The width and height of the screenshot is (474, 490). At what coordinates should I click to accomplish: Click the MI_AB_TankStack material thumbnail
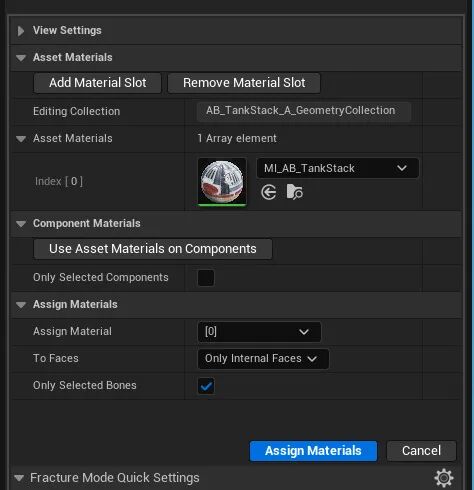point(222,182)
